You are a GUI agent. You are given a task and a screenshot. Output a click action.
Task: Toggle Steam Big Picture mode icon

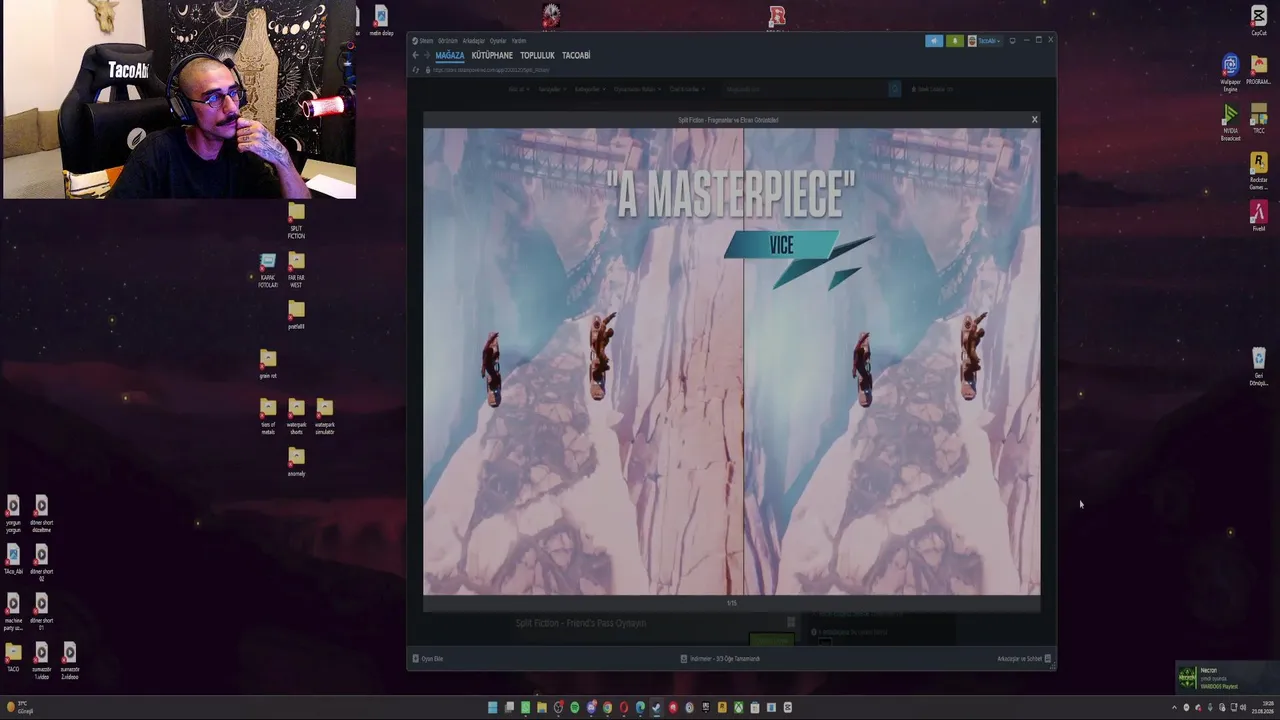(1013, 41)
